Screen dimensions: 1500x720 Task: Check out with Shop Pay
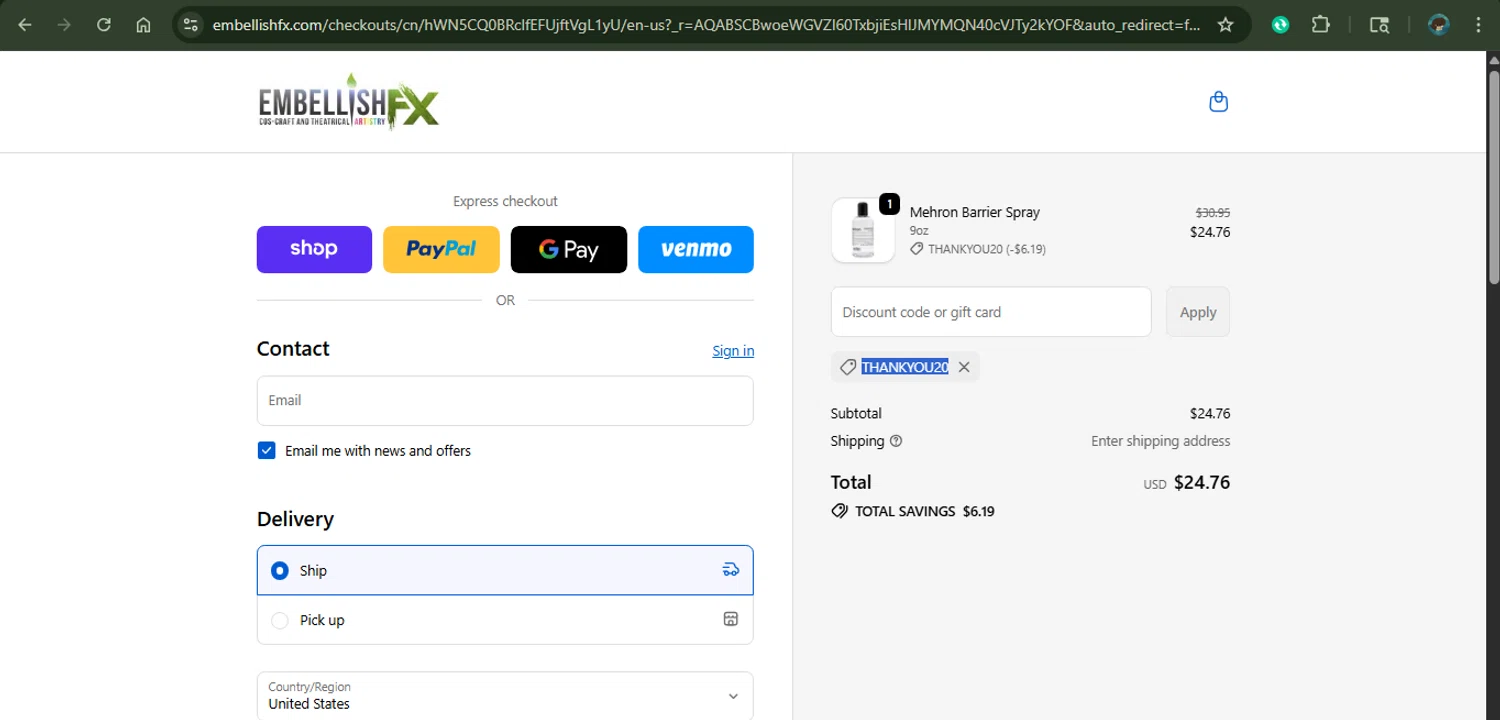pos(314,249)
